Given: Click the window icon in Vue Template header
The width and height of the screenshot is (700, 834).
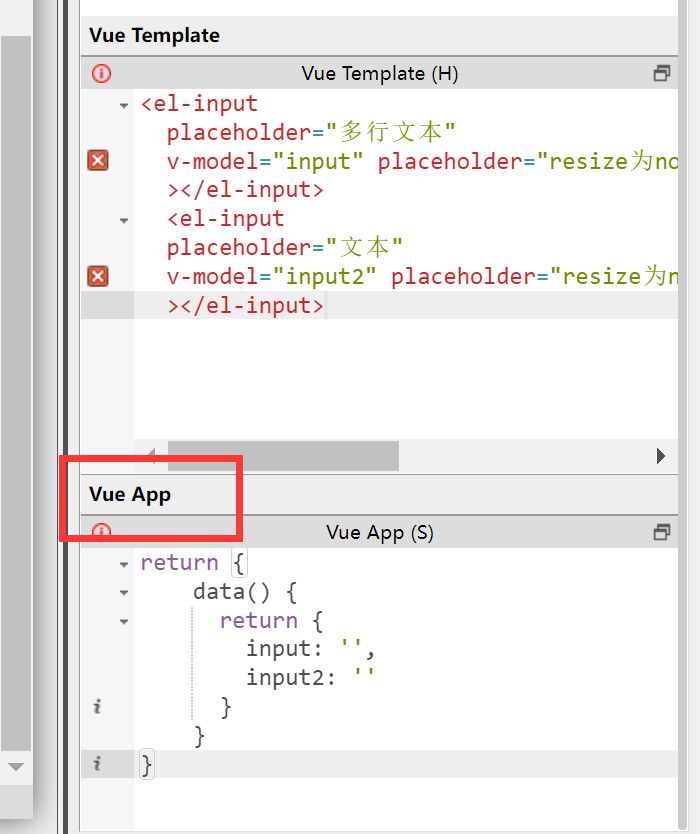Looking at the screenshot, I should point(662,73).
